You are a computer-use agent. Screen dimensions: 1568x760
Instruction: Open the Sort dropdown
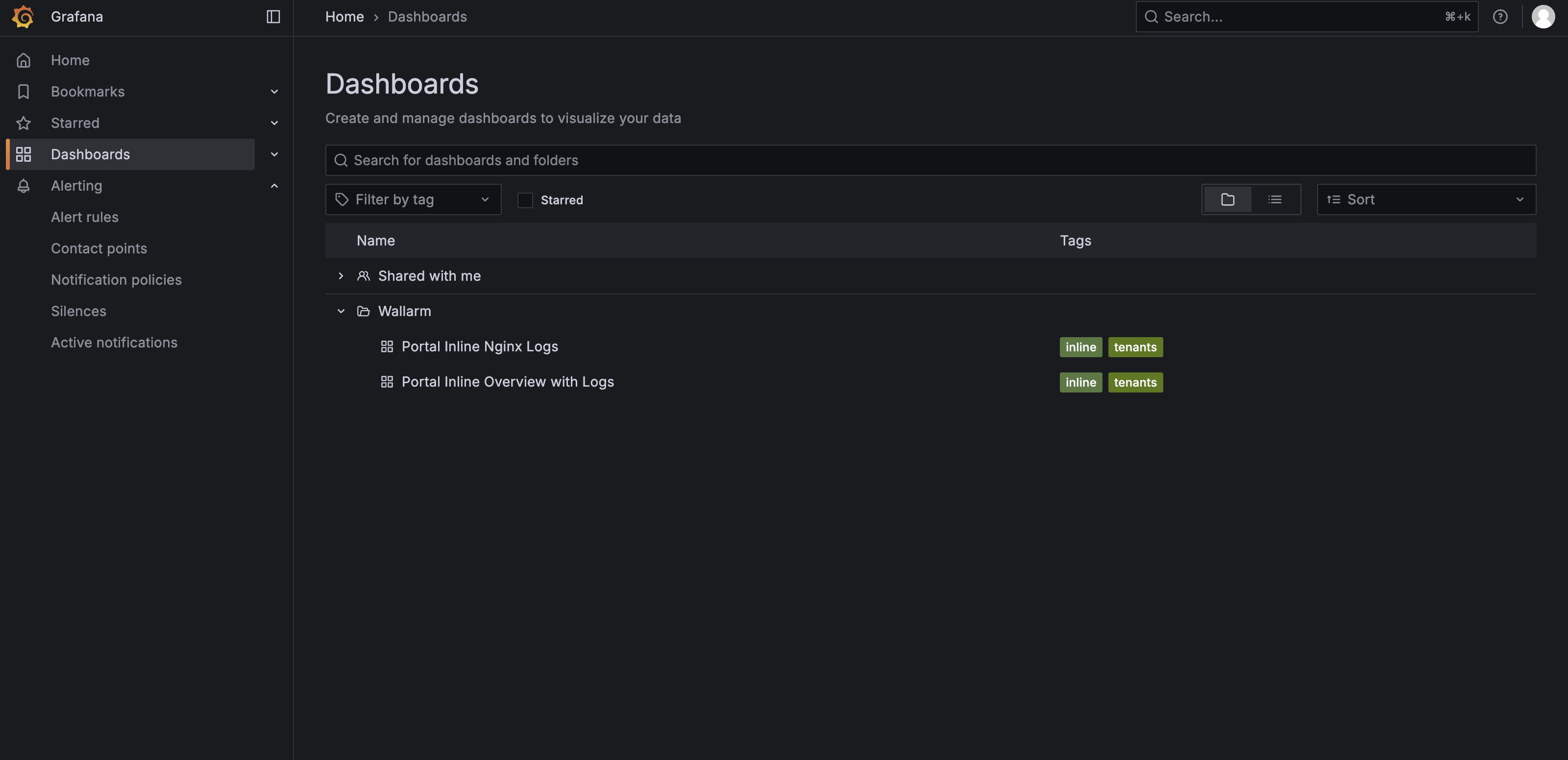point(1425,199)
